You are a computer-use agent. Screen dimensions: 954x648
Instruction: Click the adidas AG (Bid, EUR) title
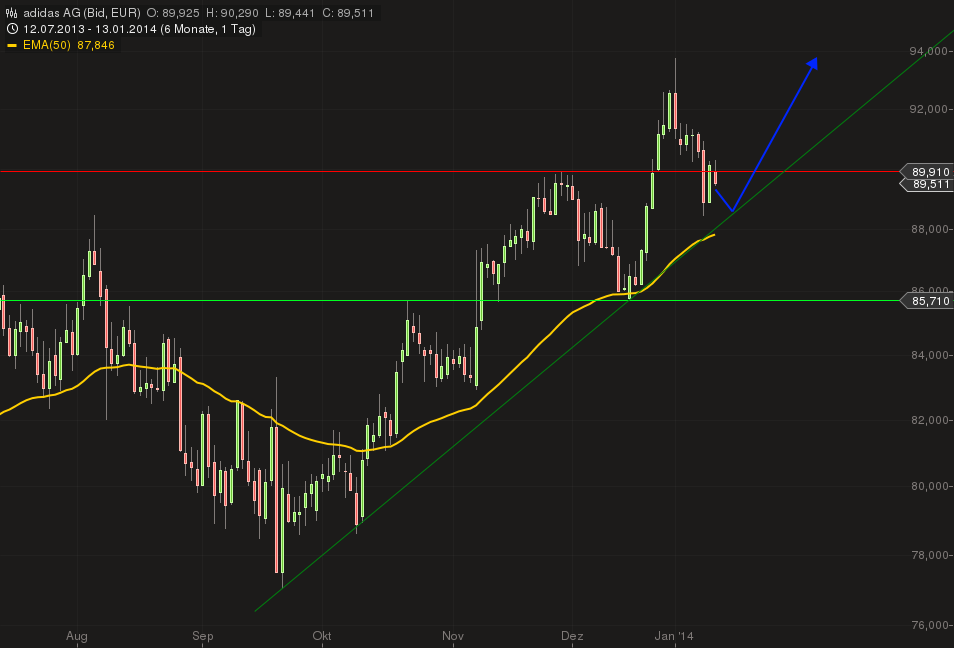(x=82, y=13)
